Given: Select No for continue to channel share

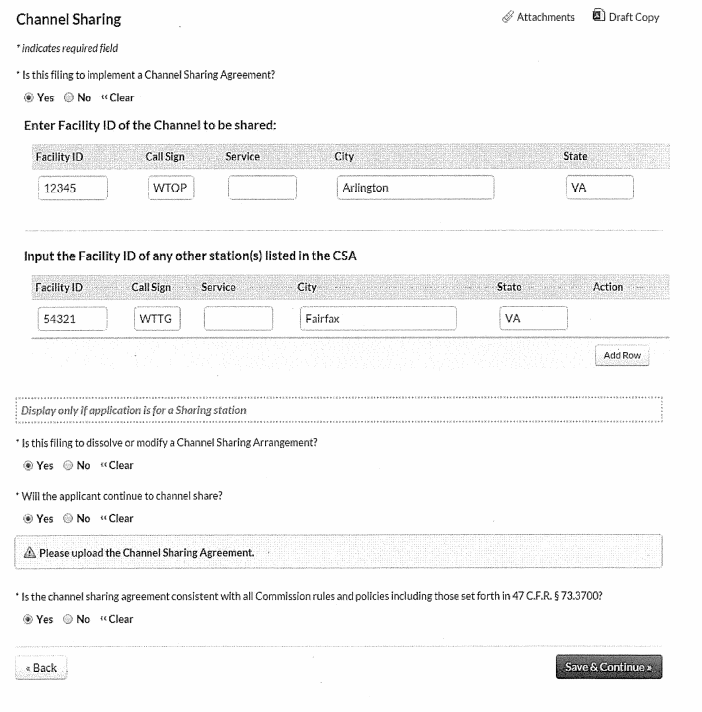Looking at the screenshot, I should click(x=68, y=518).
